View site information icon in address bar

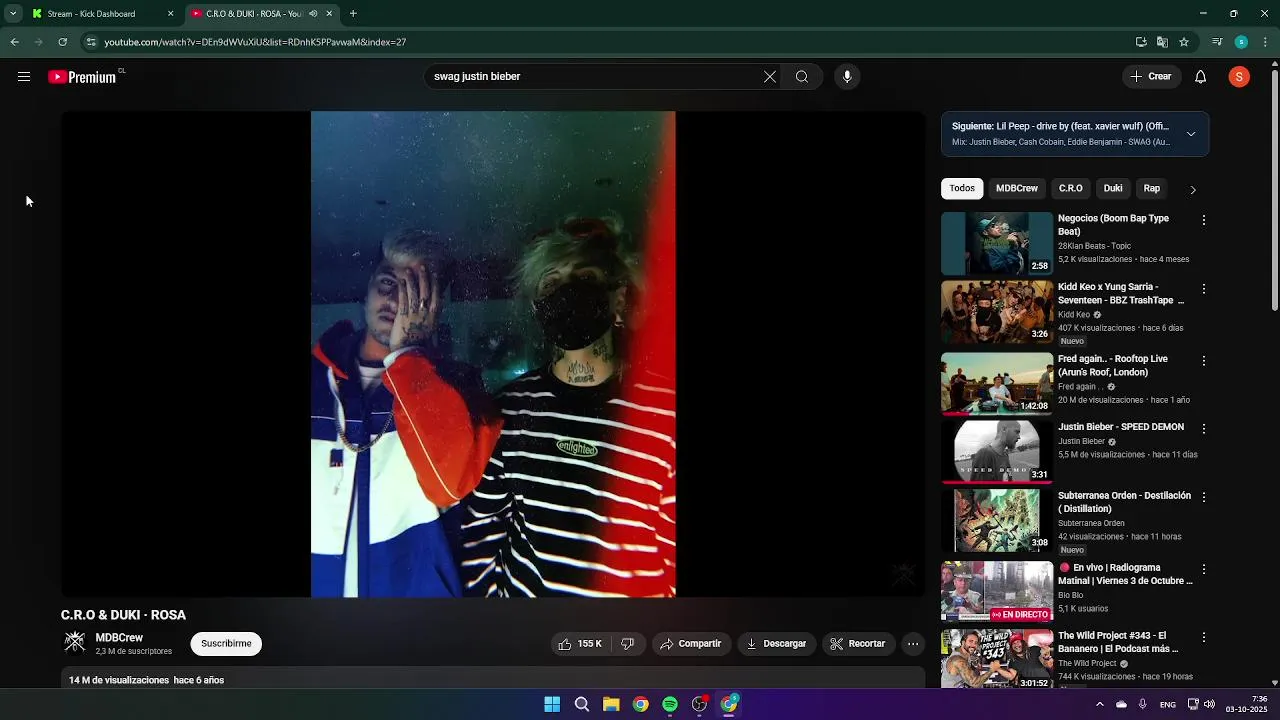coord(91,42)
